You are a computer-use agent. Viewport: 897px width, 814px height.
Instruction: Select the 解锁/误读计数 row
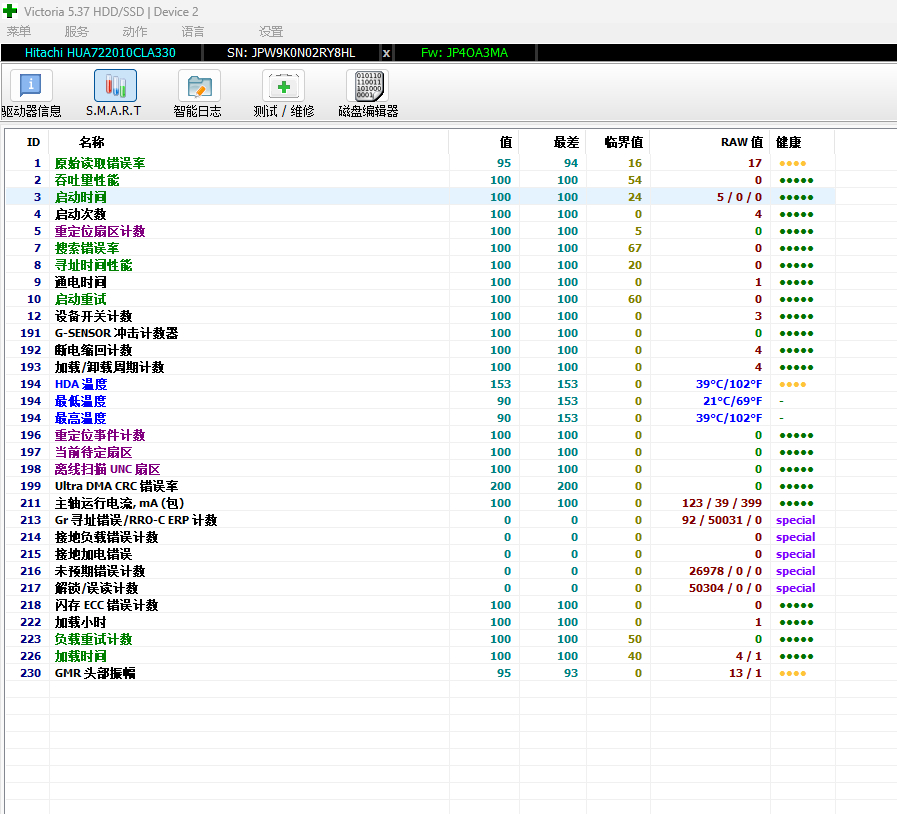[x=420, y=588]
